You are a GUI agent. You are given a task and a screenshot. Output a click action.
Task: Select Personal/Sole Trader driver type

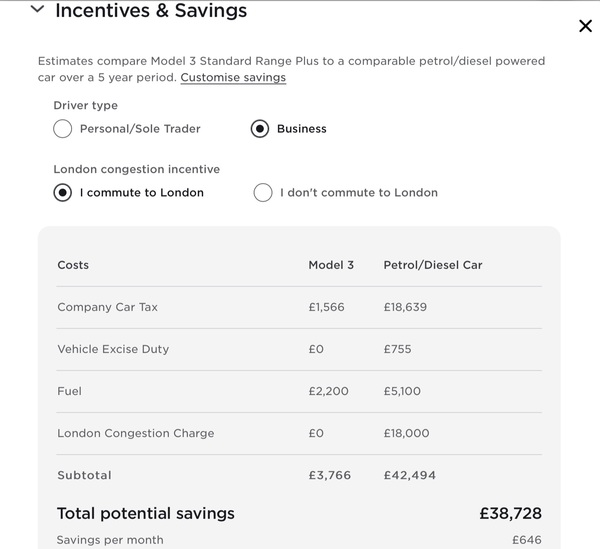pos(63,129)
